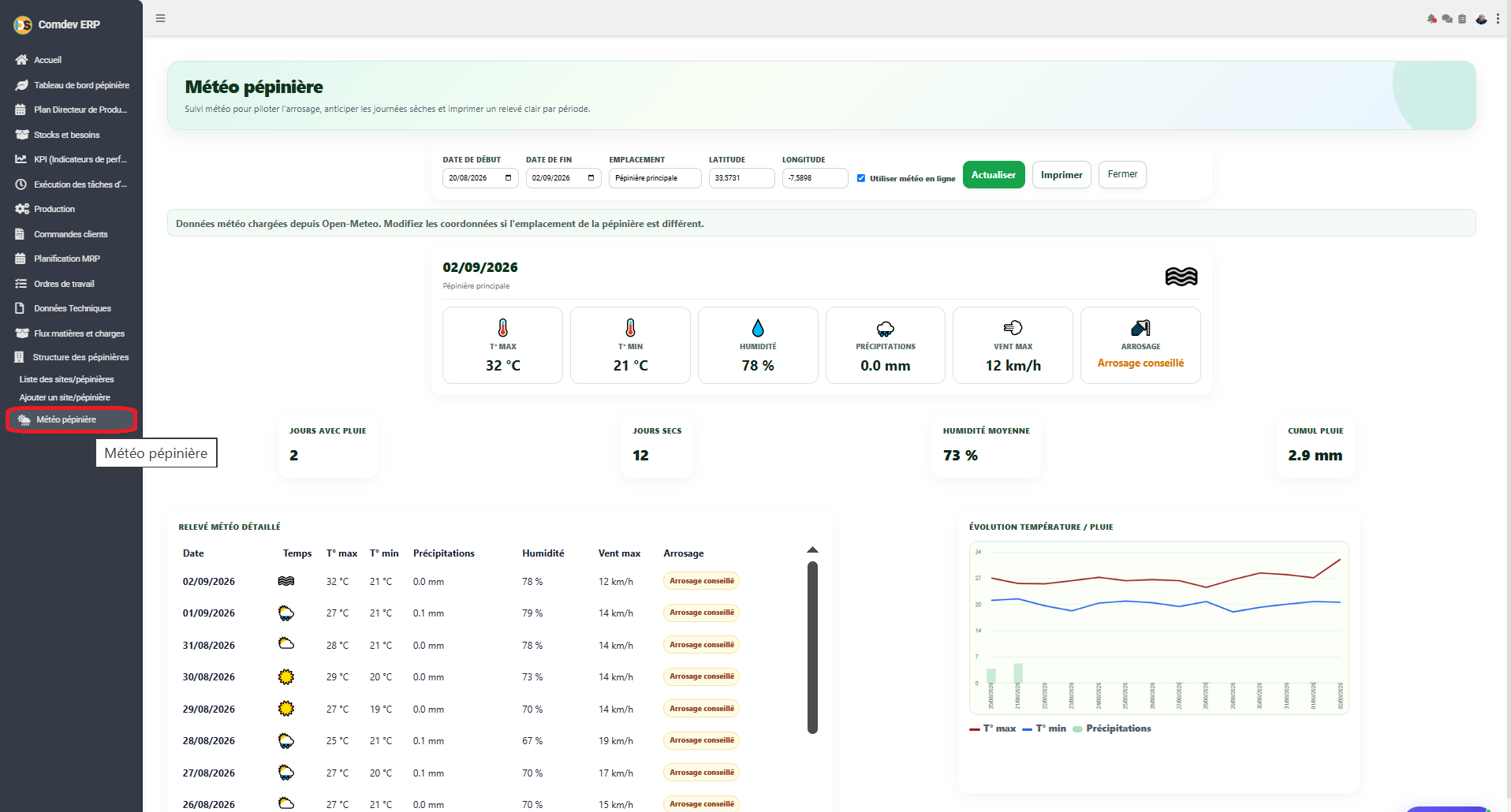Click the Emplacement input field
The height and width of the screenshot is (812, 1511).
655,178
